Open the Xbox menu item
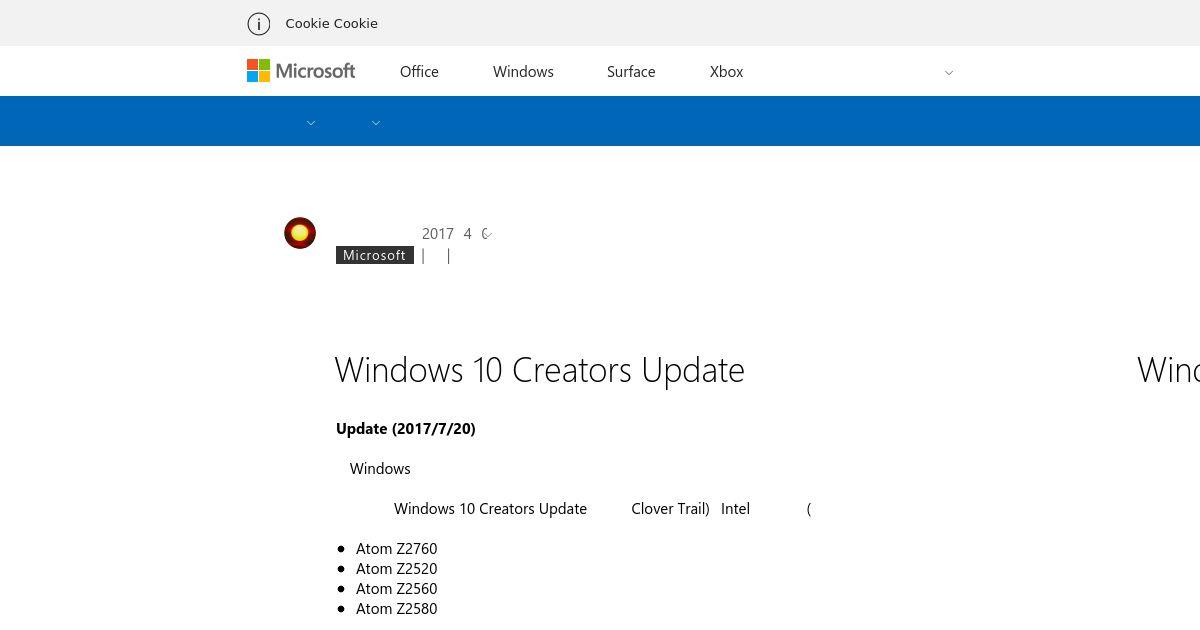 (726, 72)
